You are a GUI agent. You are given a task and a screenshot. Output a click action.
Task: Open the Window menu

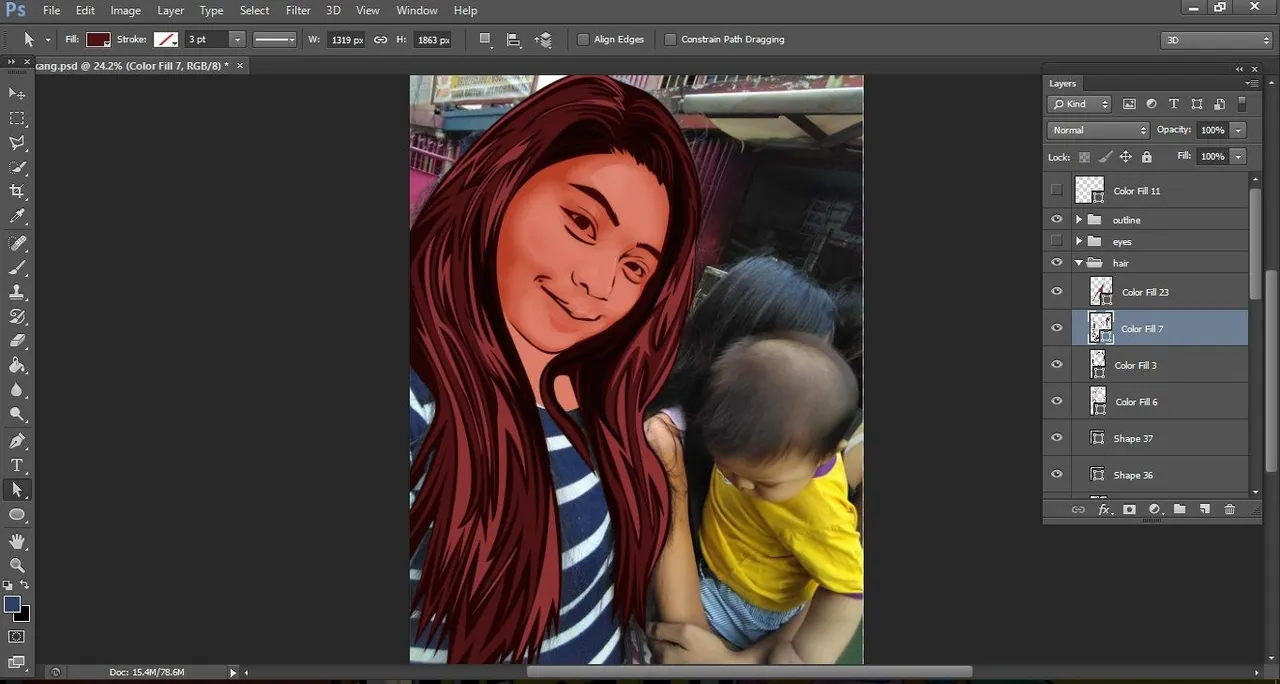click(417, 10)
